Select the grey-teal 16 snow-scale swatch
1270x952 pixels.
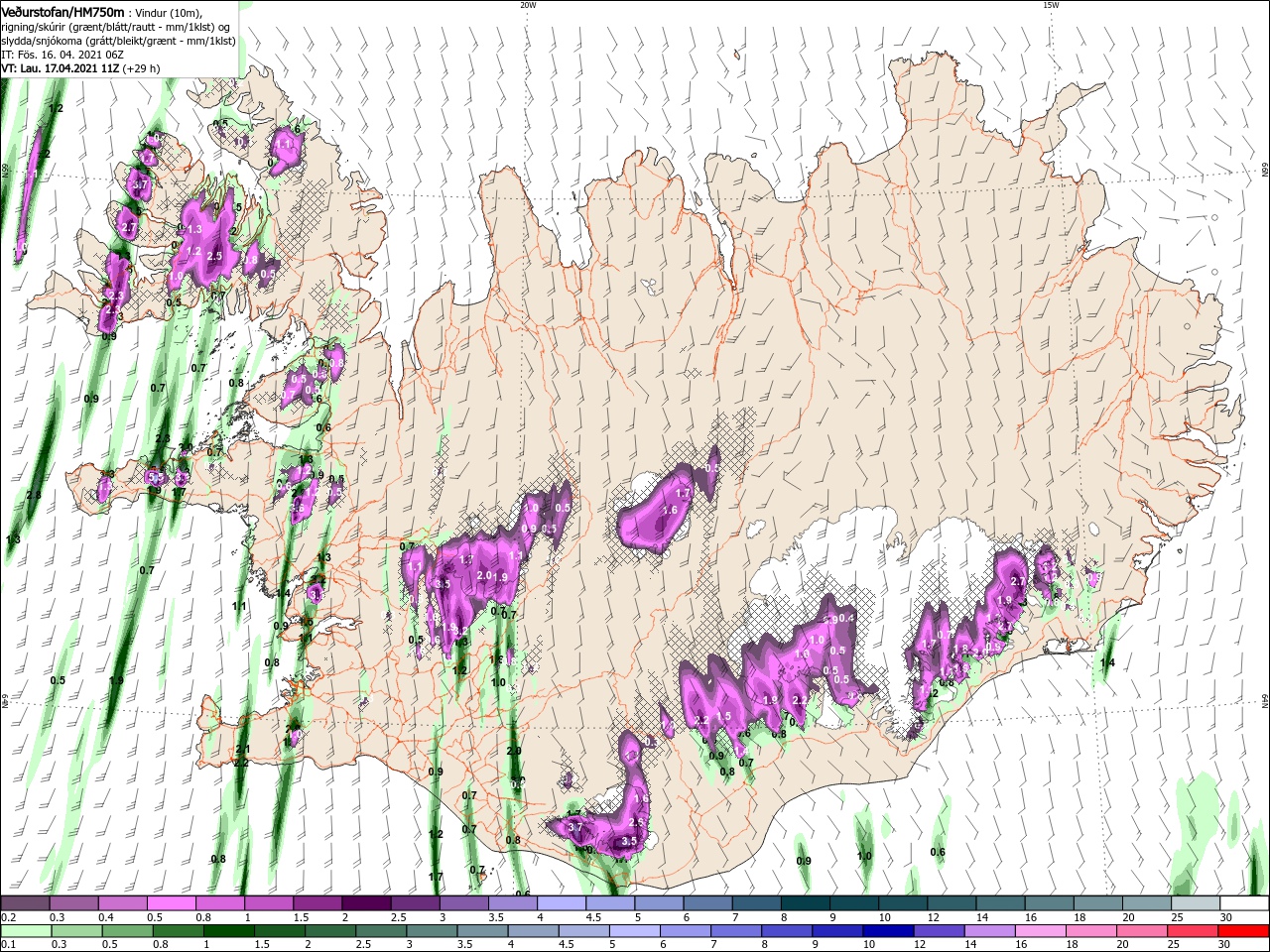tap(1050, 903)
